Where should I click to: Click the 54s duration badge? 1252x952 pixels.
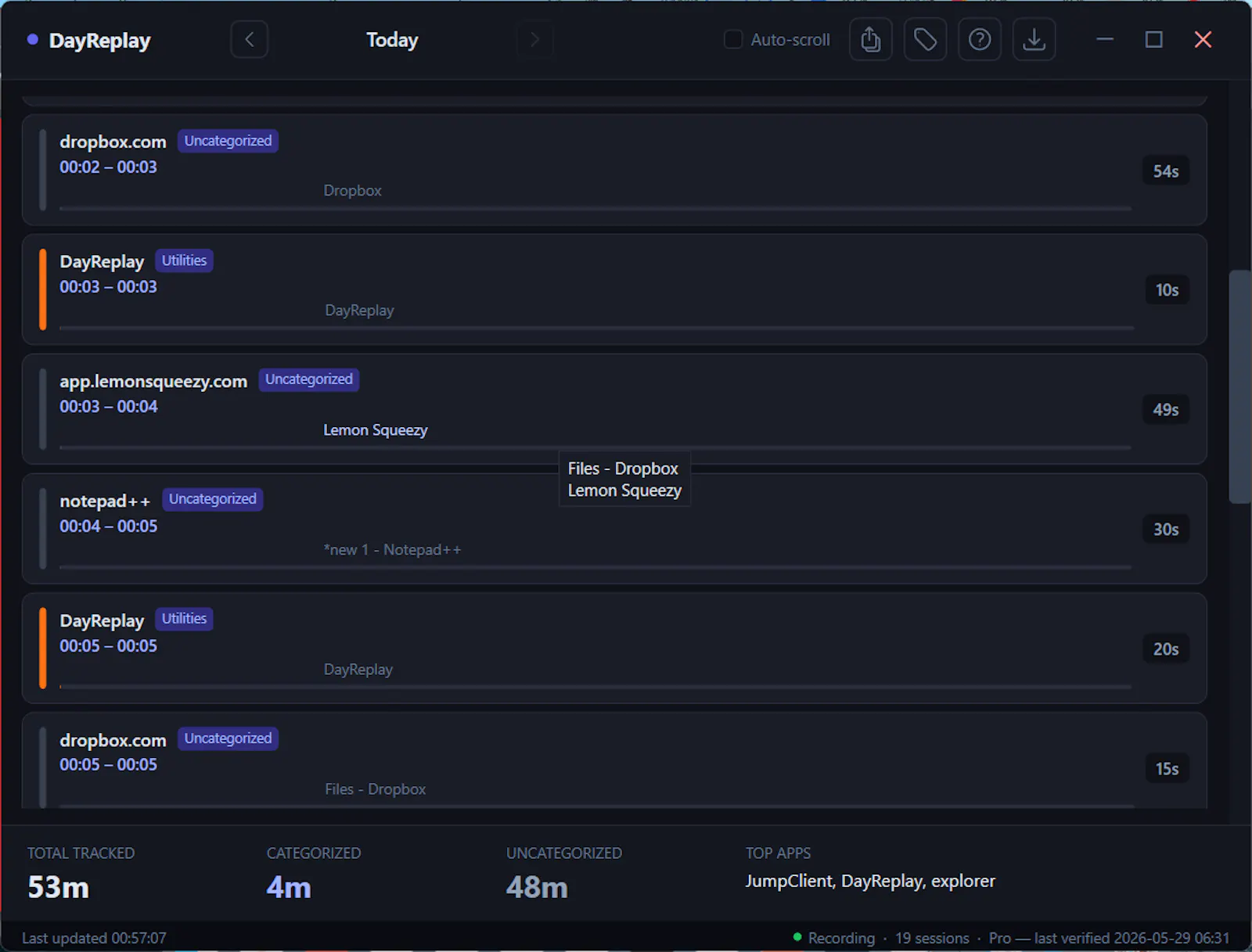pos(1165,171)
